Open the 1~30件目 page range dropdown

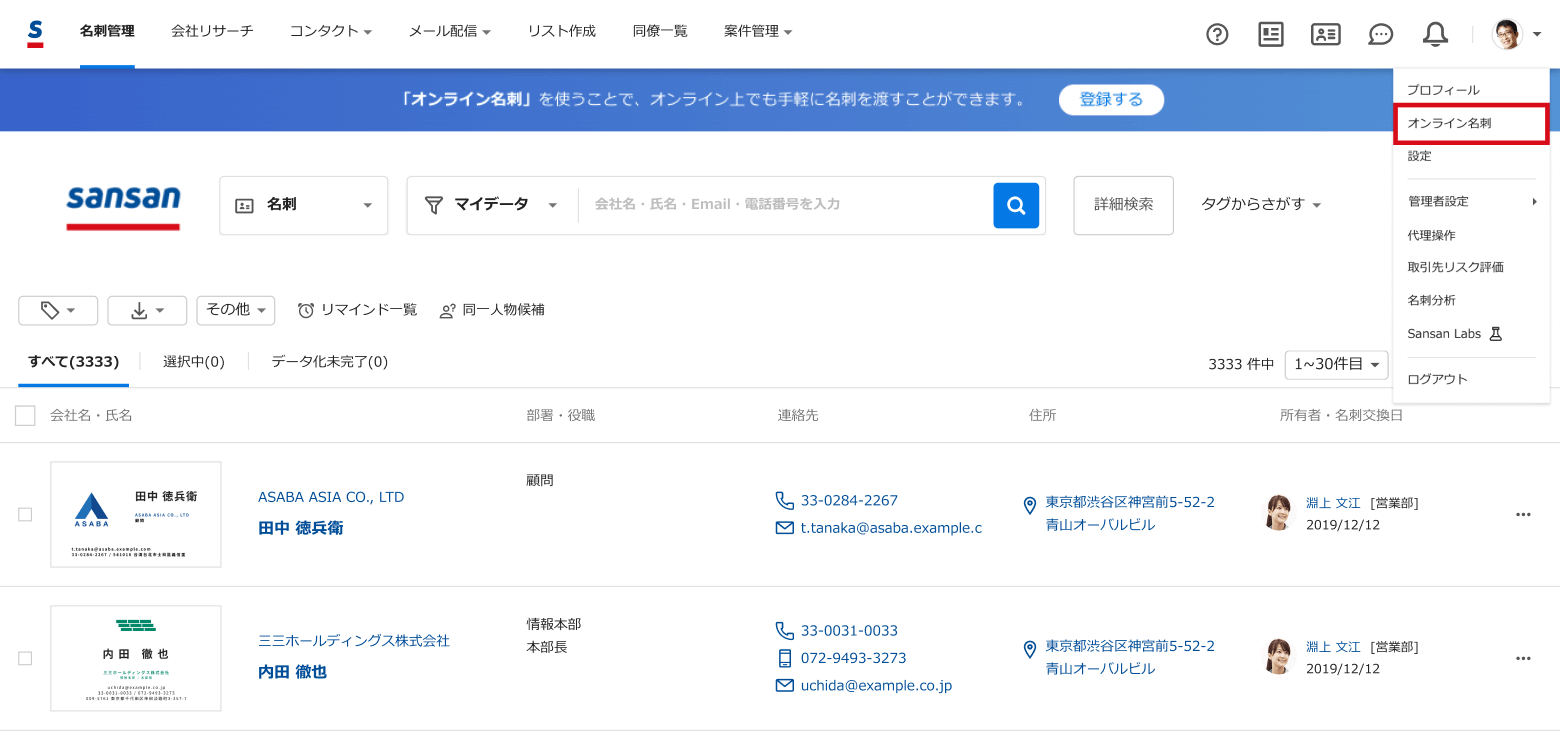1337,365
